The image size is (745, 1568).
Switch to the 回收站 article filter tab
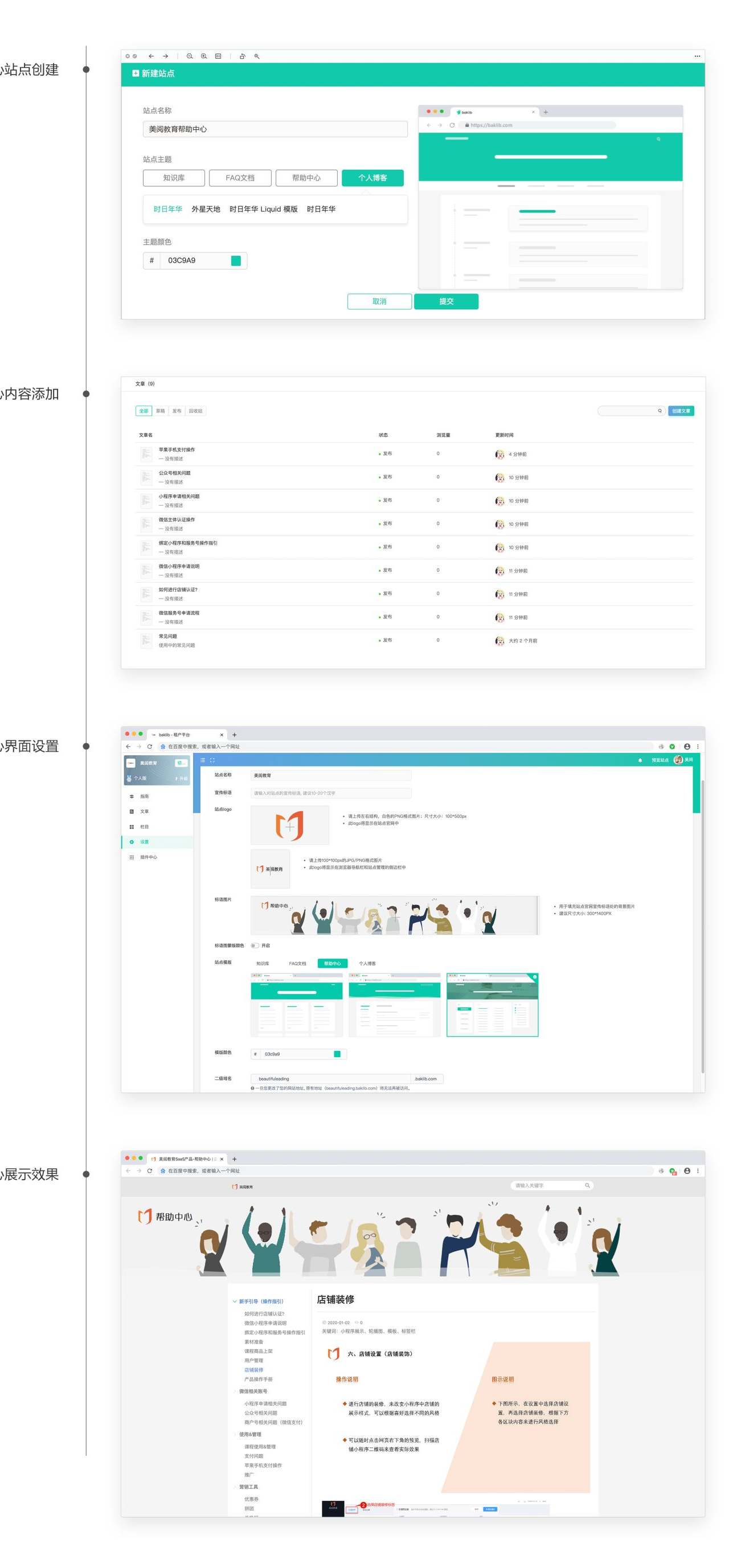195,411
